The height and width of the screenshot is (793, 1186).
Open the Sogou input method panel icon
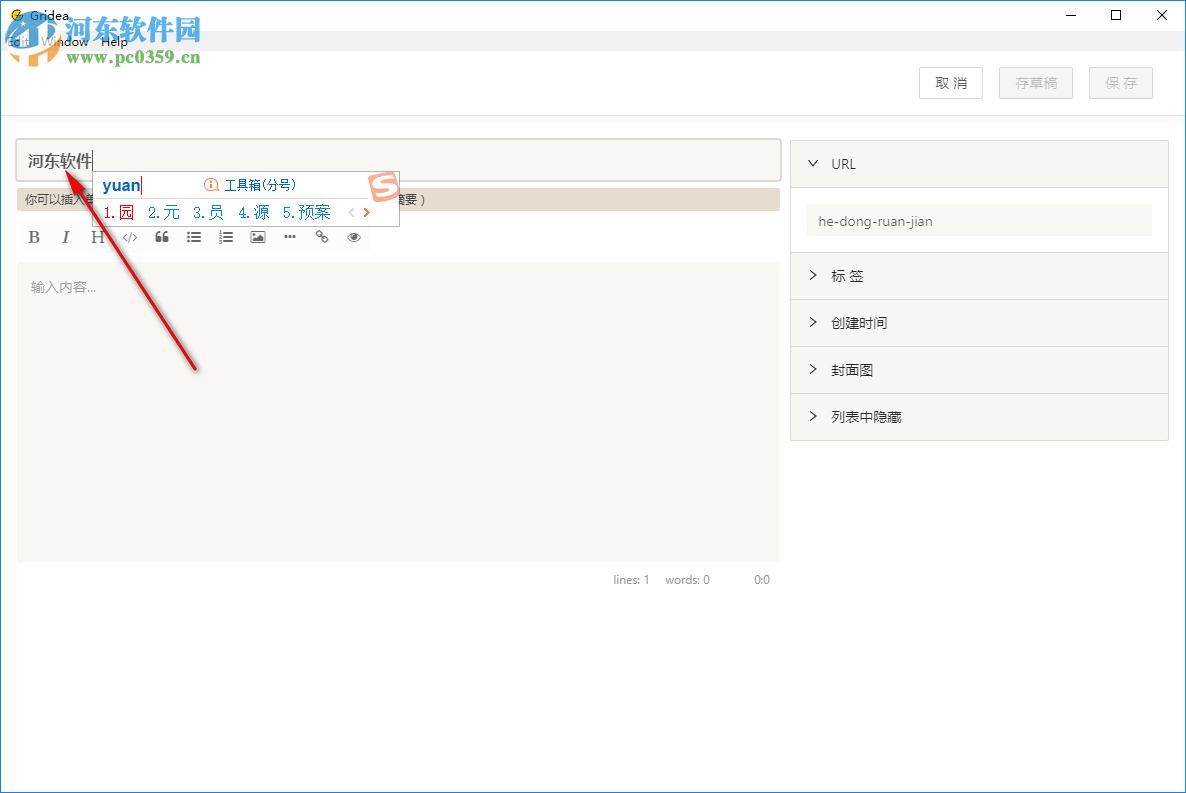385,186
